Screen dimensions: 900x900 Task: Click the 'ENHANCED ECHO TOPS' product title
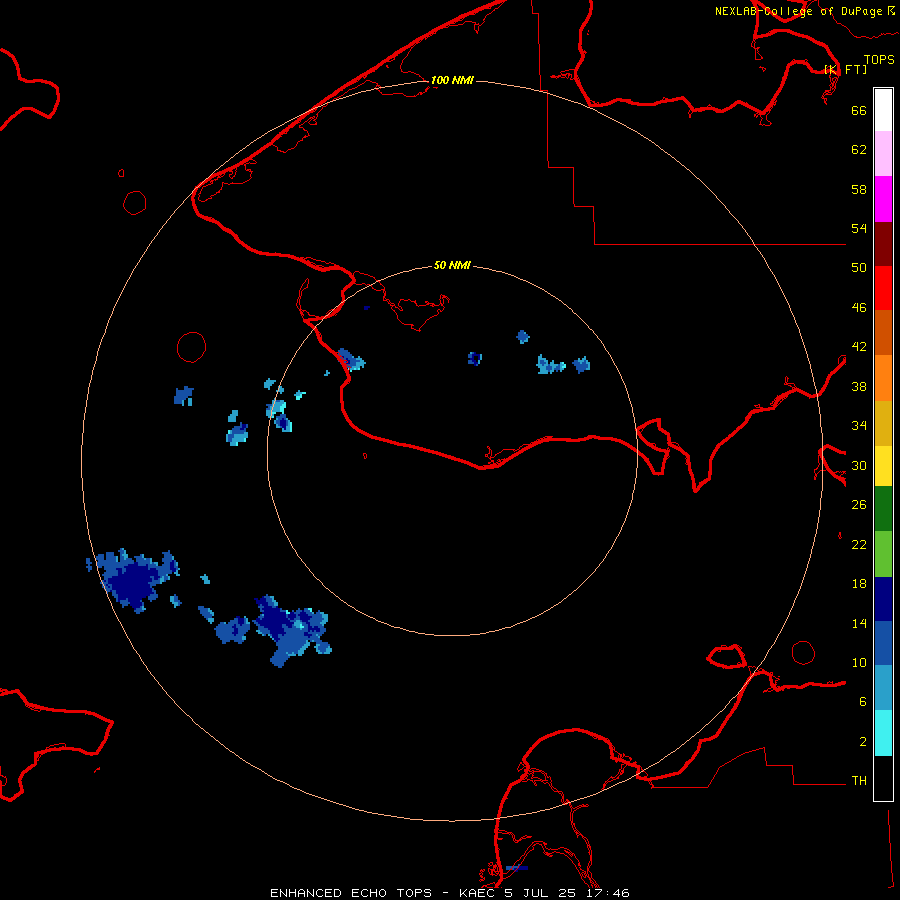point(351,893)
